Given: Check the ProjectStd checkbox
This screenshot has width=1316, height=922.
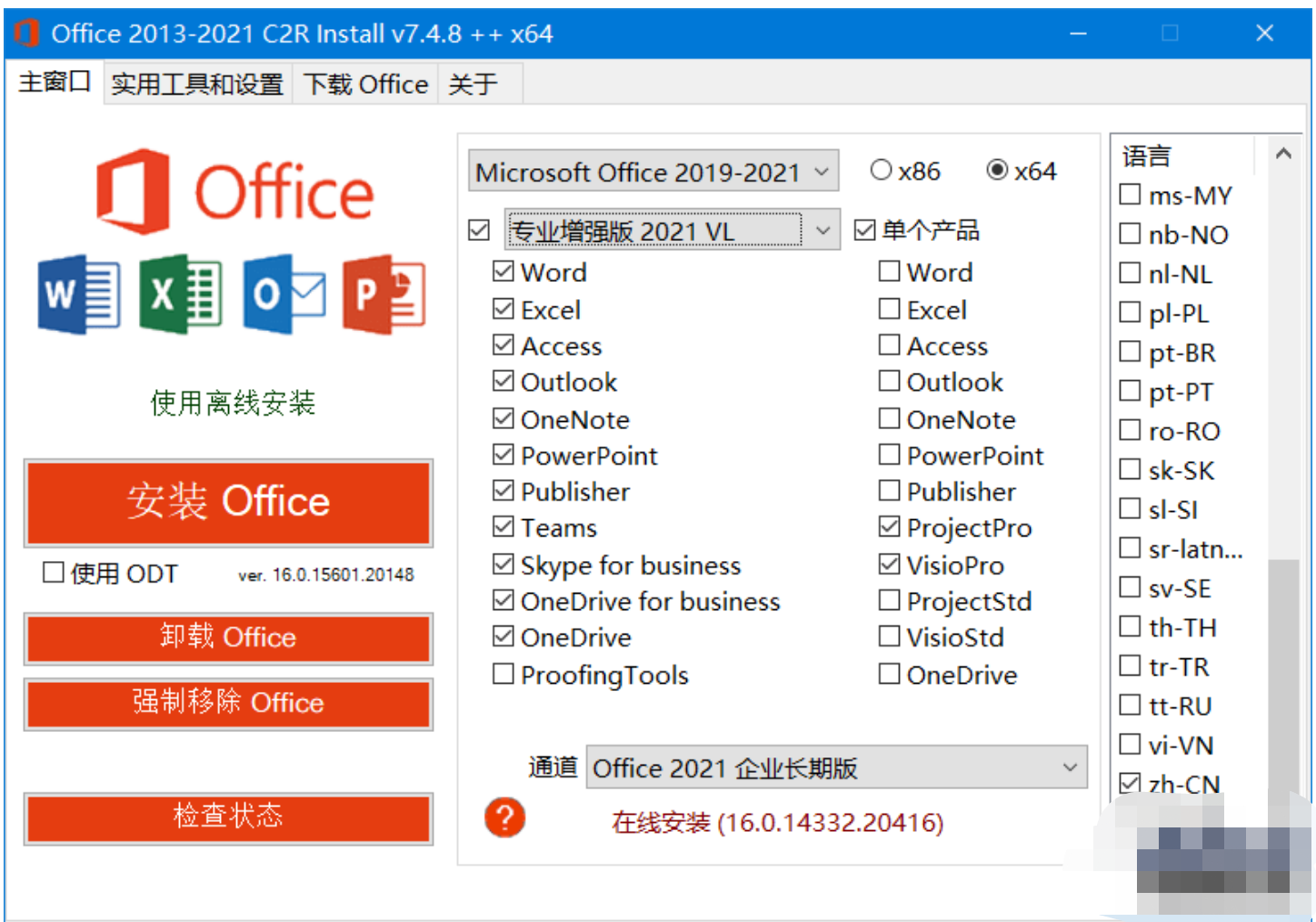Looking at the screenshot, I should tap(889, 601).
